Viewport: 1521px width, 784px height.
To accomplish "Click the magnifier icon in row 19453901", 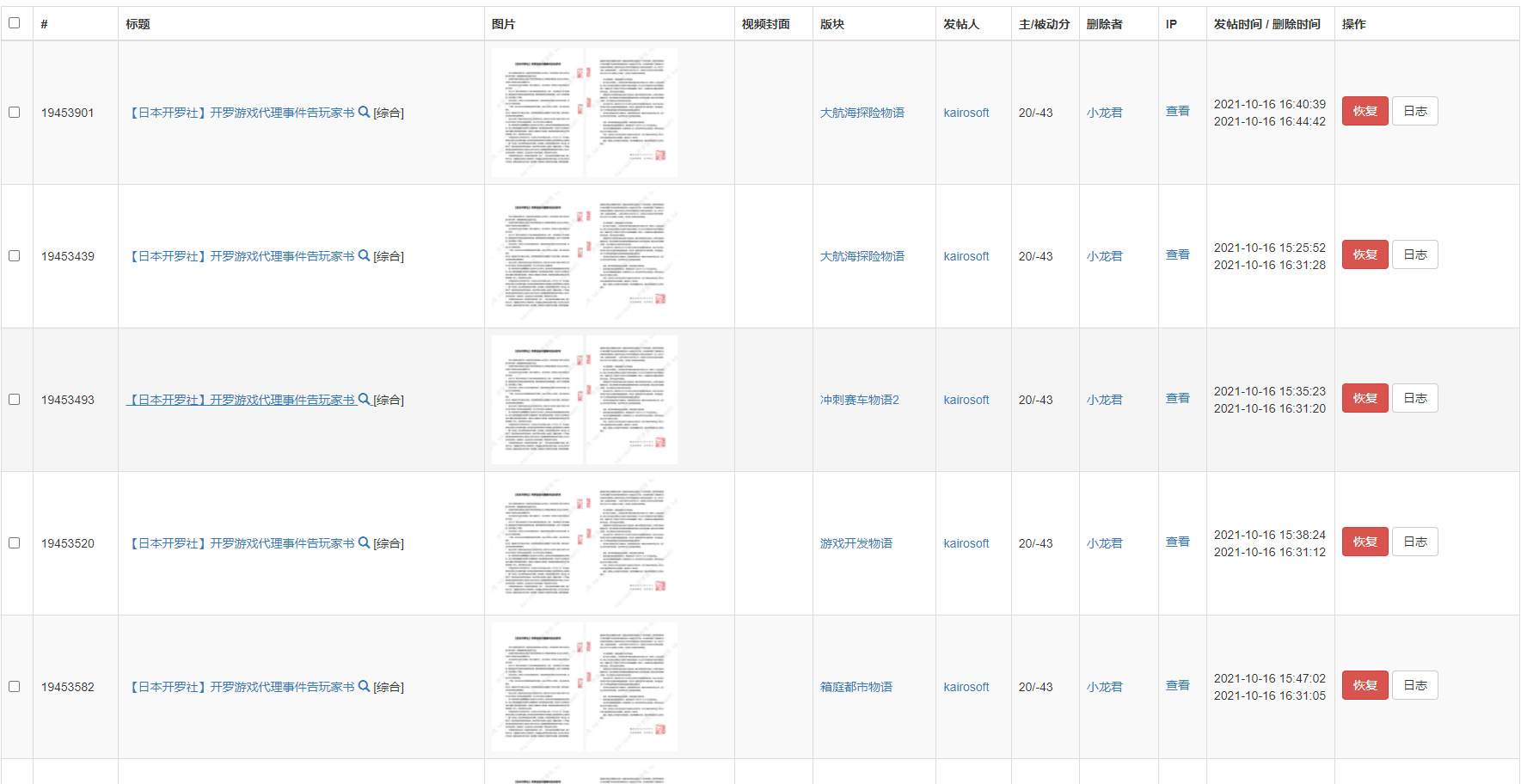I will 364,112.
